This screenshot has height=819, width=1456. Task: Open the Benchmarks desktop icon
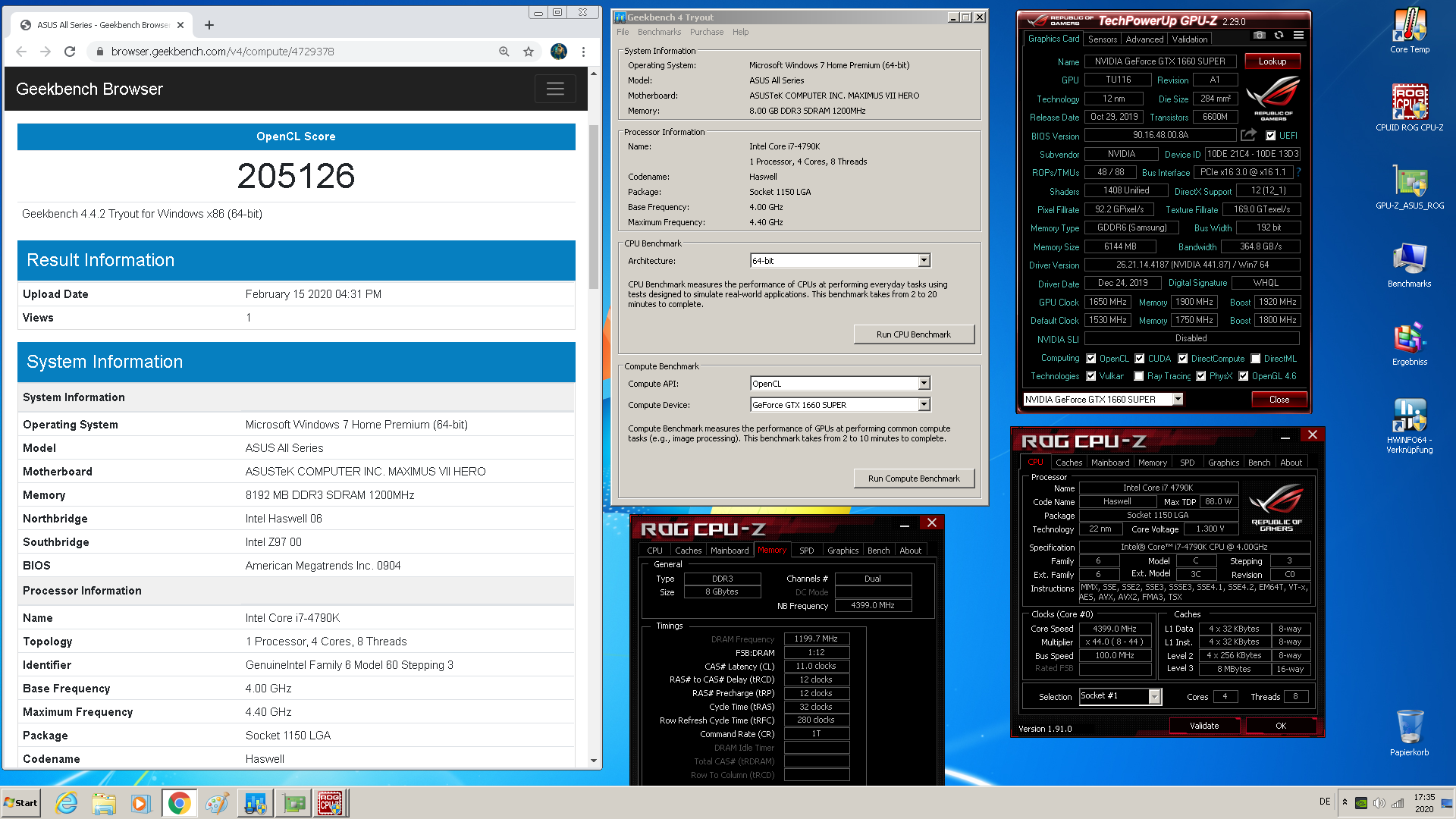tap(1410, 265)
